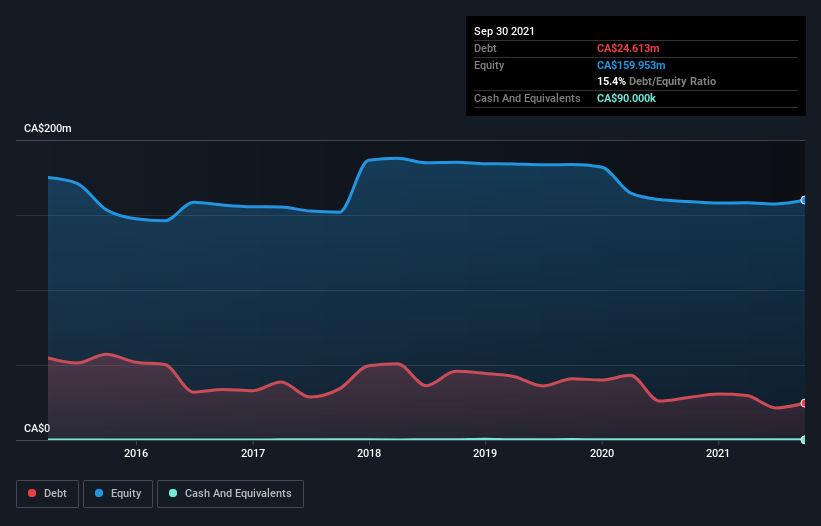
Task: Click the Equity row label in tooltip
Action: 489,65
